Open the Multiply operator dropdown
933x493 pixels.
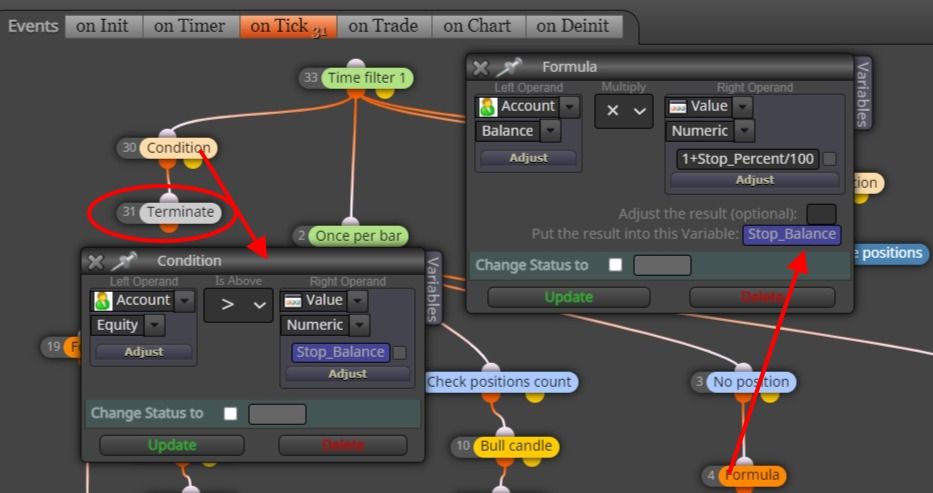click(x=624, y=111)
